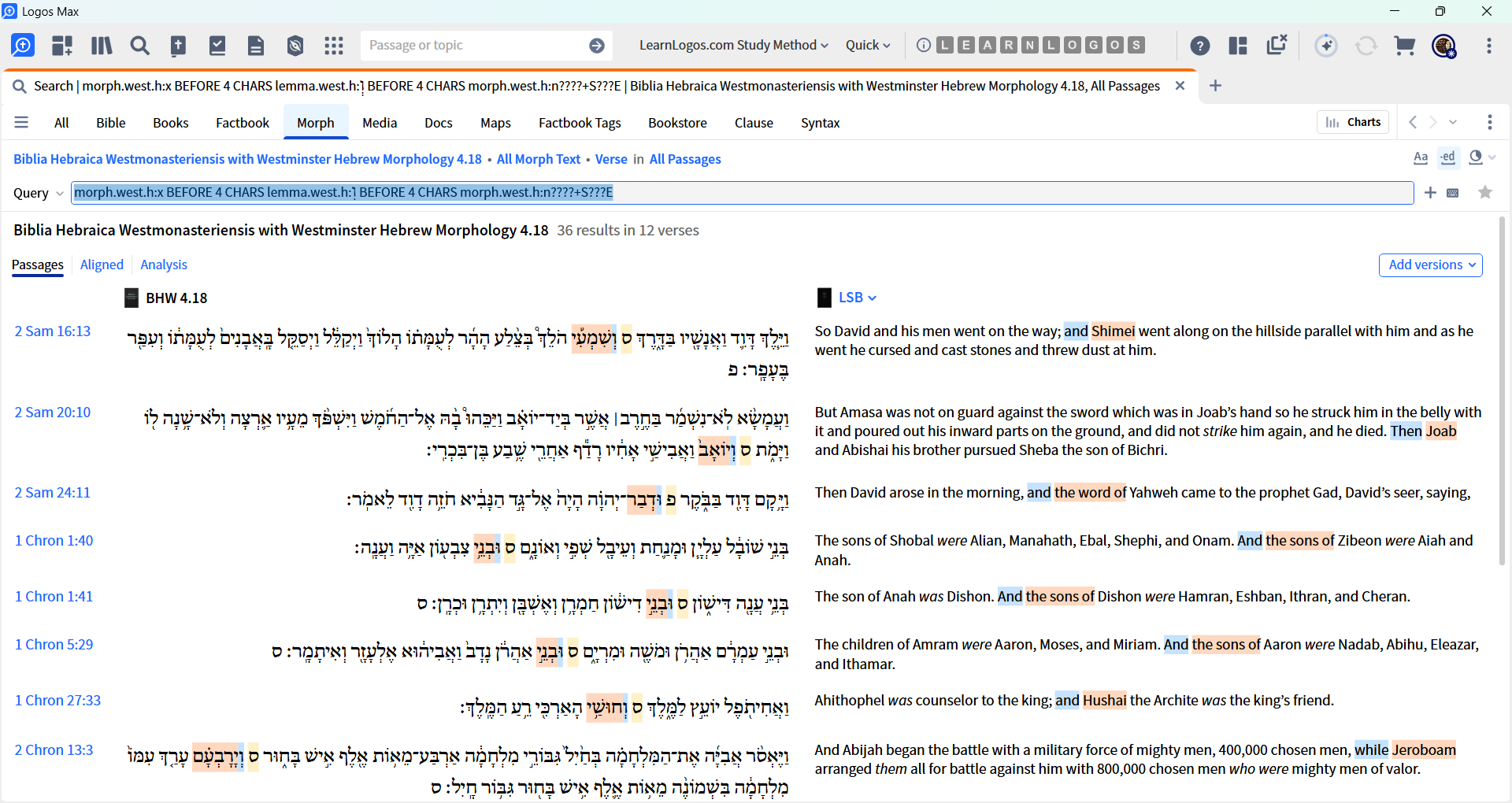Switch to the Clause search tab
1512x803 pixels.
tap(754, 123)
